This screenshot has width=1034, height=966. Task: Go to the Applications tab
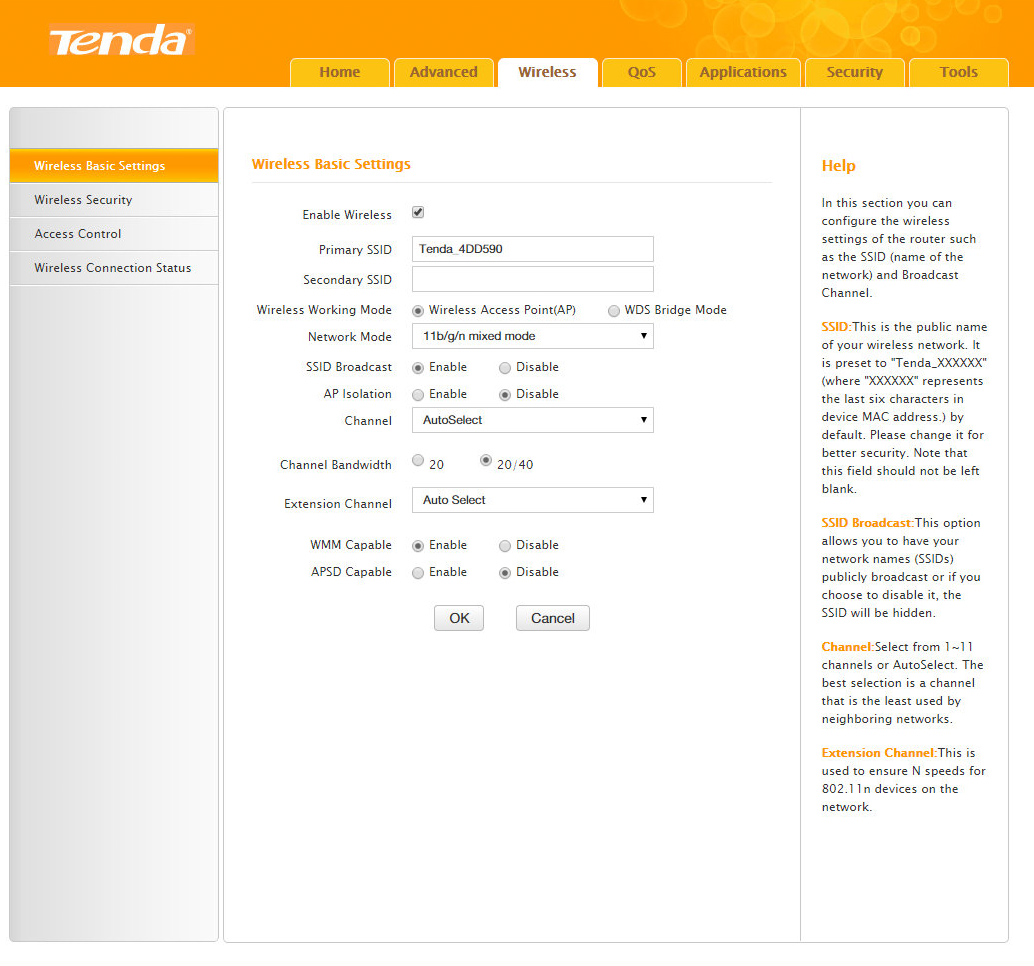click(743, 72)
